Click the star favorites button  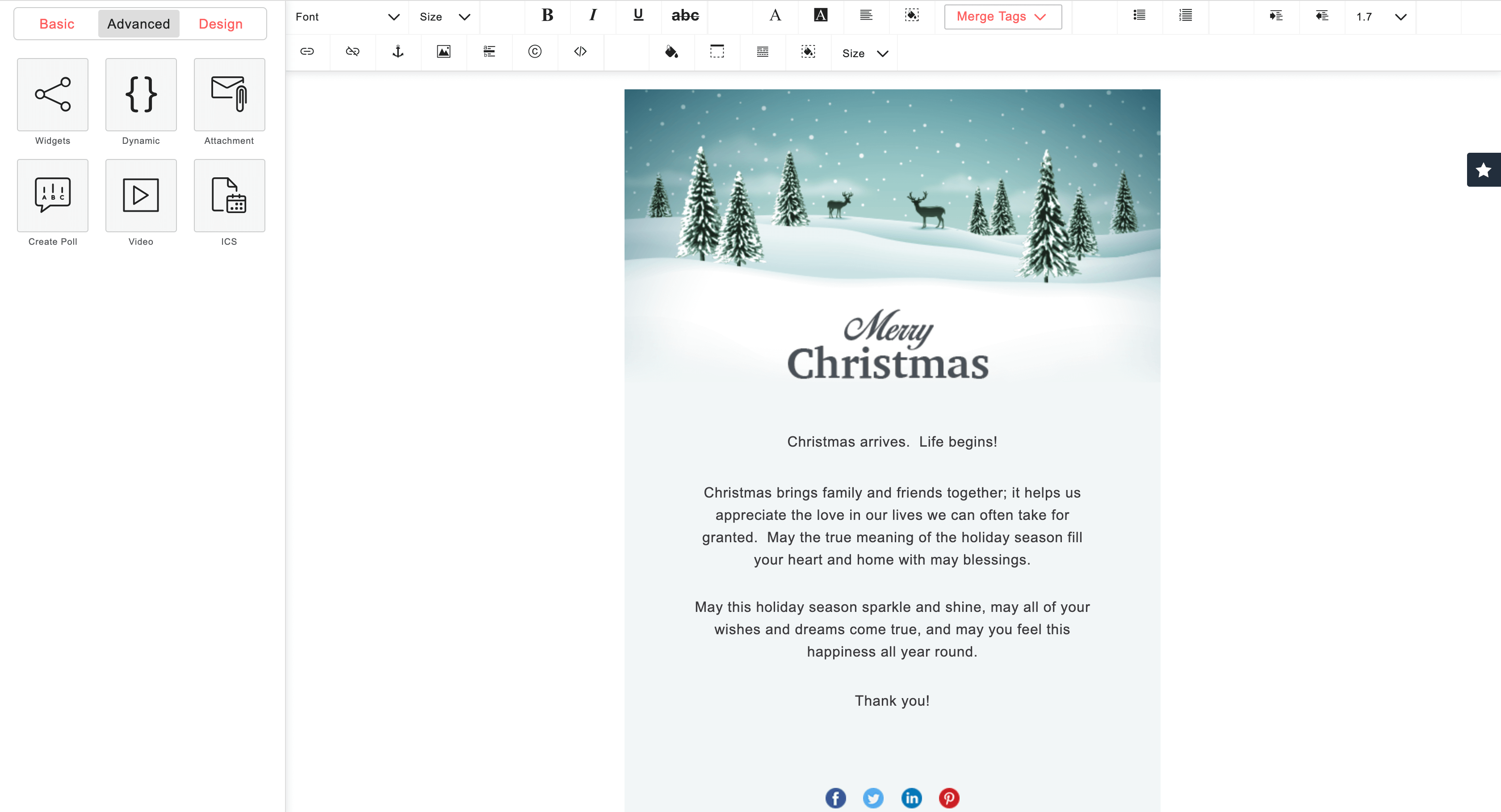[x=1484, y=170]
